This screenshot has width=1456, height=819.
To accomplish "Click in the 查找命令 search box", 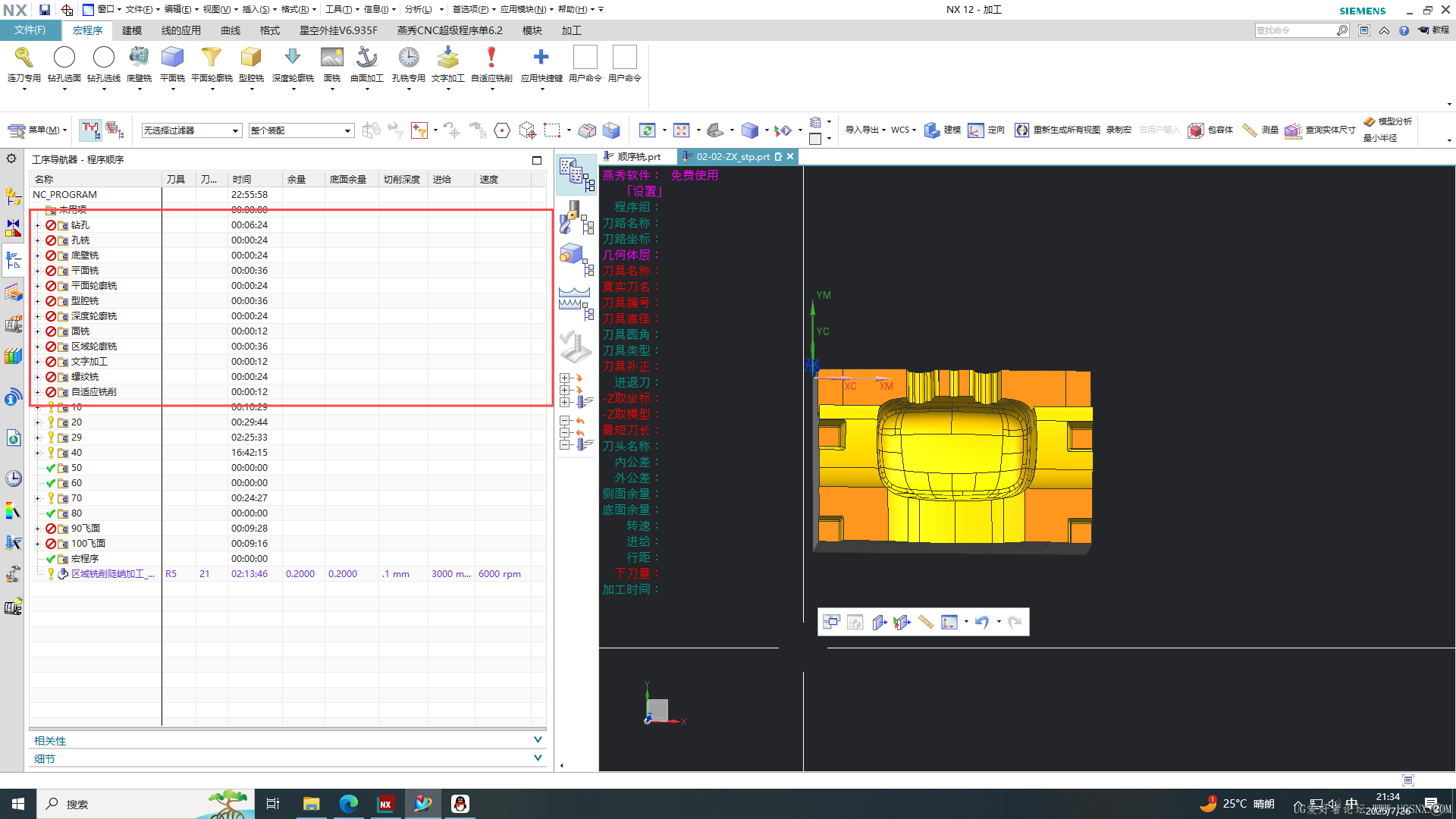I will (1294, 30).
